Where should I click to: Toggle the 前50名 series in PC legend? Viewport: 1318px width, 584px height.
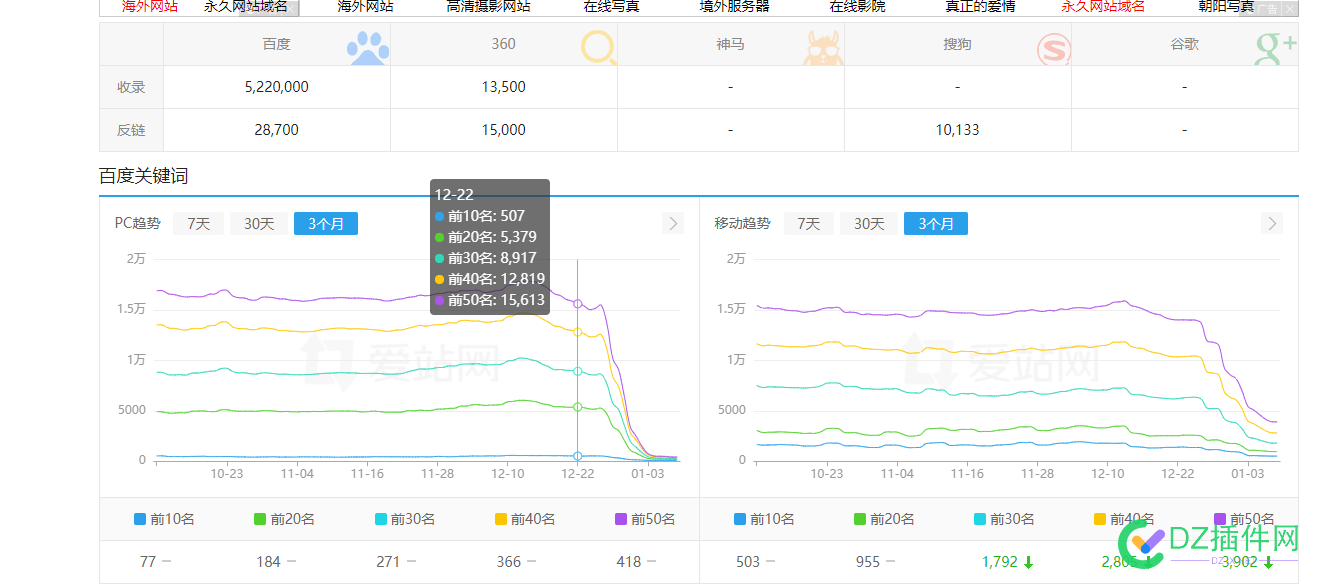(x=644, y=519)
